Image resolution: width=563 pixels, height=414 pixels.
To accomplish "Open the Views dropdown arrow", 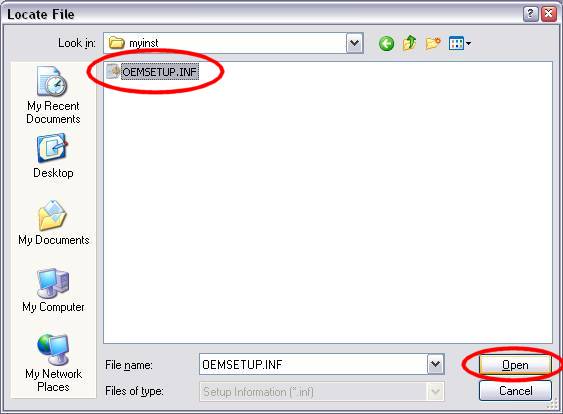I will point(468,44).
